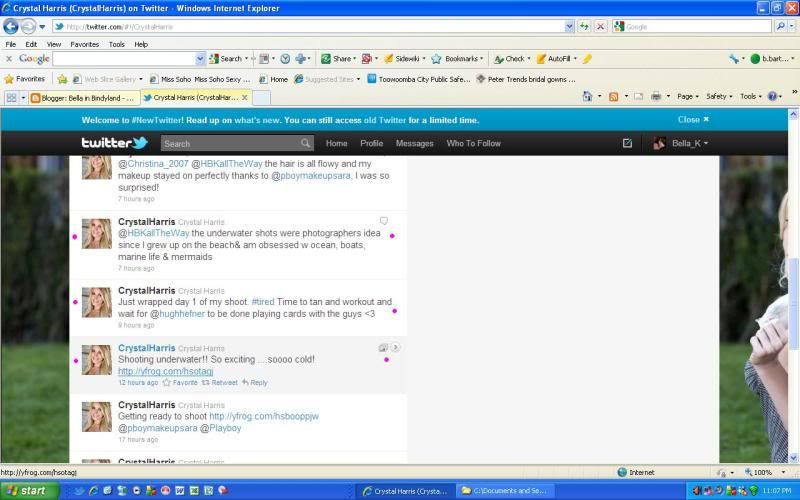Open the Quick Tabs grid icon
Image resolution: width=800 pixels, height=500 pixels.
click(x=11, y=97)
